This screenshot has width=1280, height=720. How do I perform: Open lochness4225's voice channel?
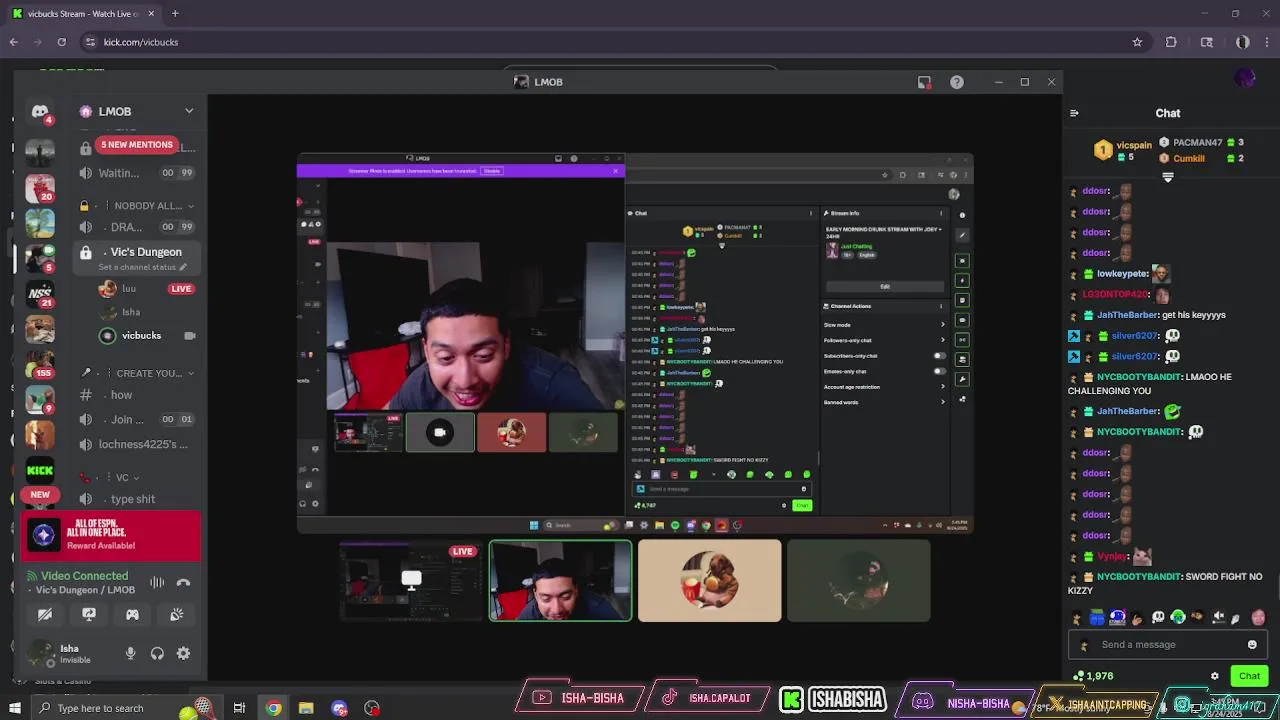[137, 444]
